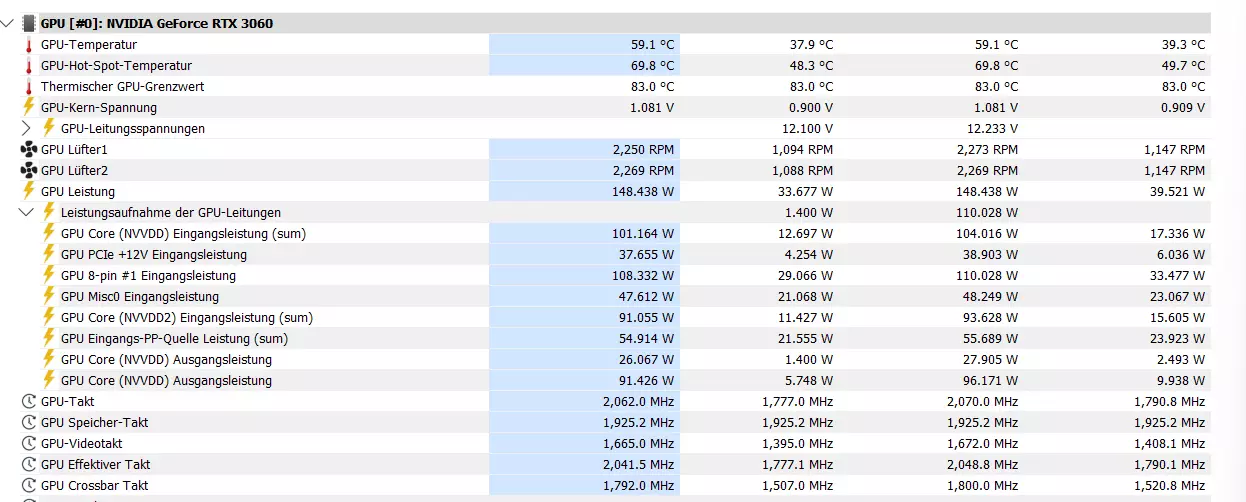Click lightning icon beside GPU Eingangs-PP-Quelle Leistung

tap(49, 338)
